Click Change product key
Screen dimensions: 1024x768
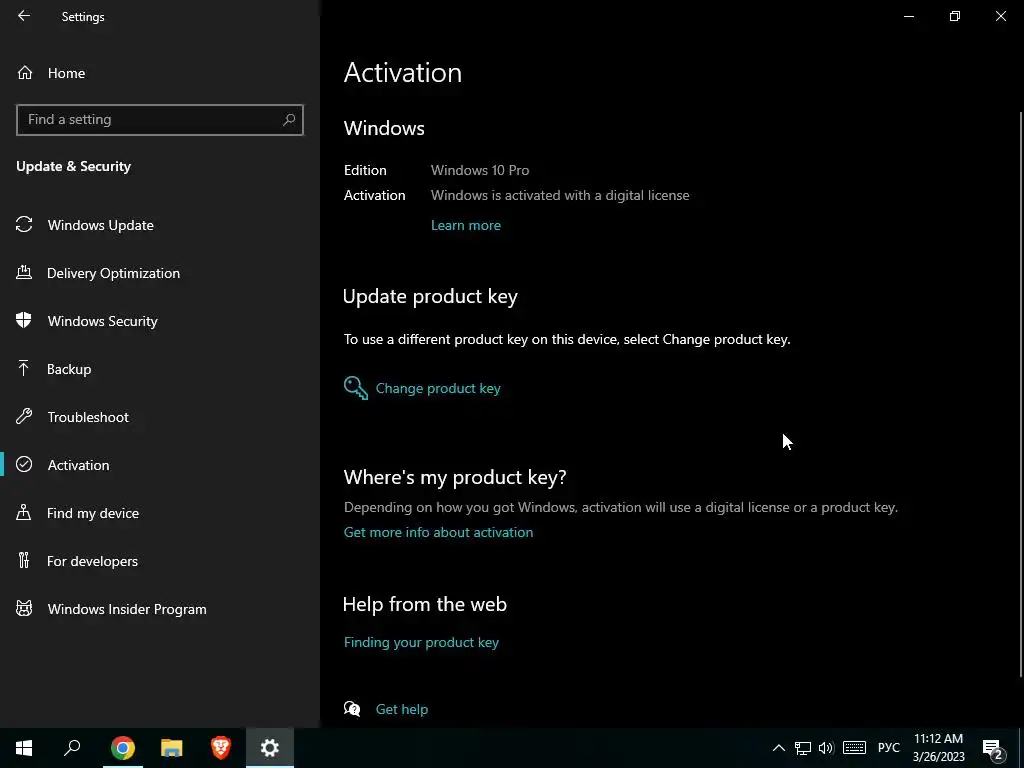[438, 388]
